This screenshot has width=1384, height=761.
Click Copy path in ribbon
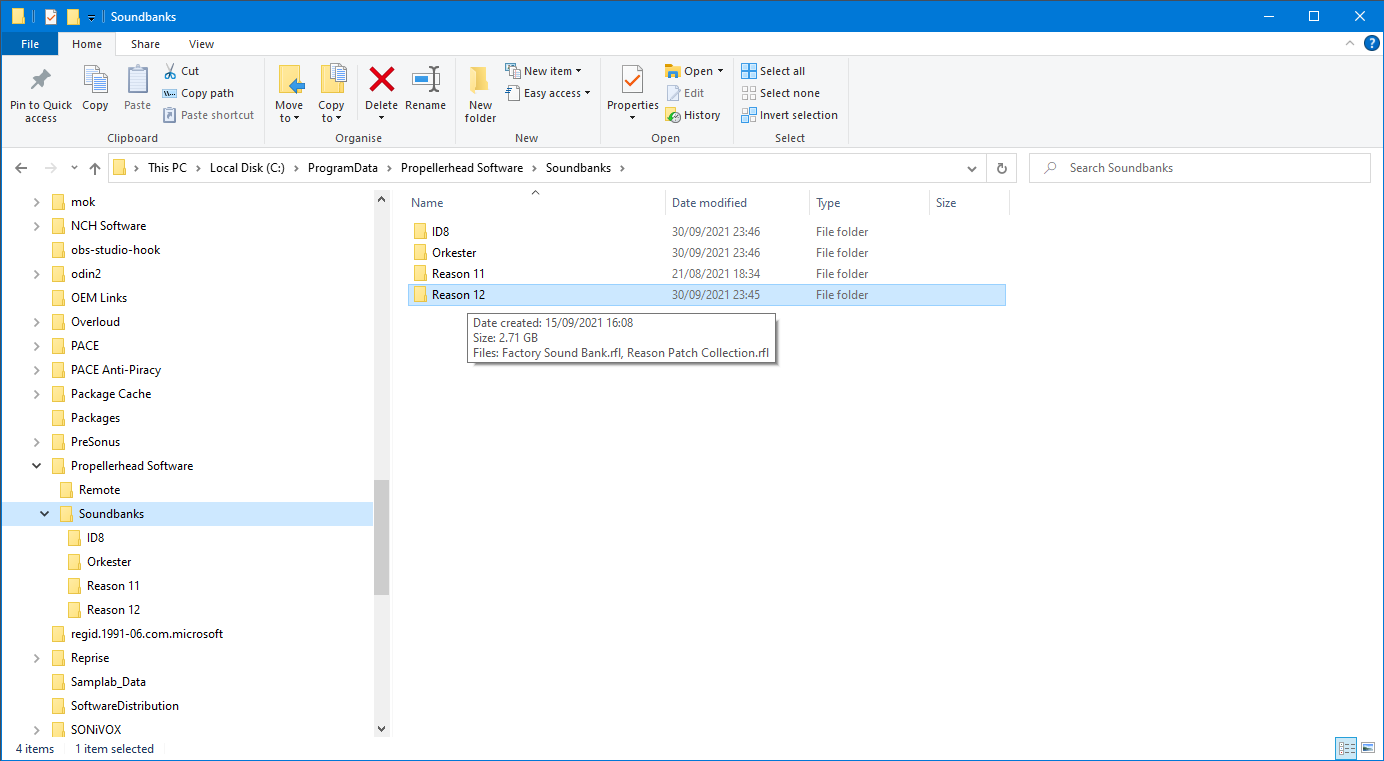[198, 93]
